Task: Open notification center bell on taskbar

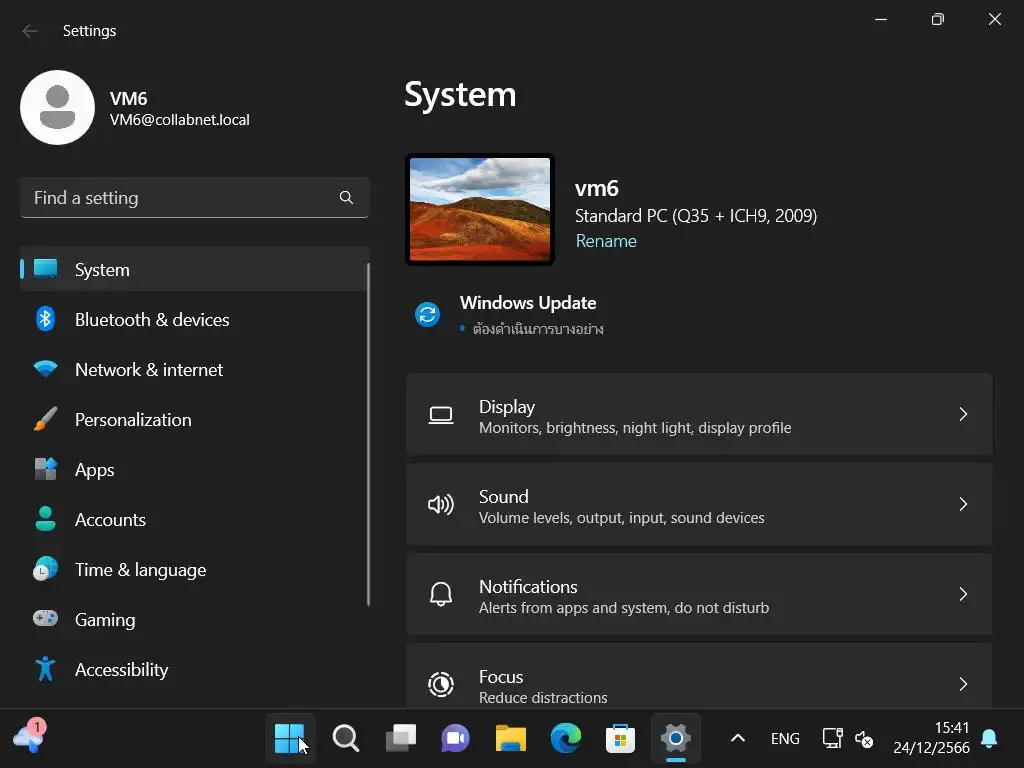Action: [989, 739]
